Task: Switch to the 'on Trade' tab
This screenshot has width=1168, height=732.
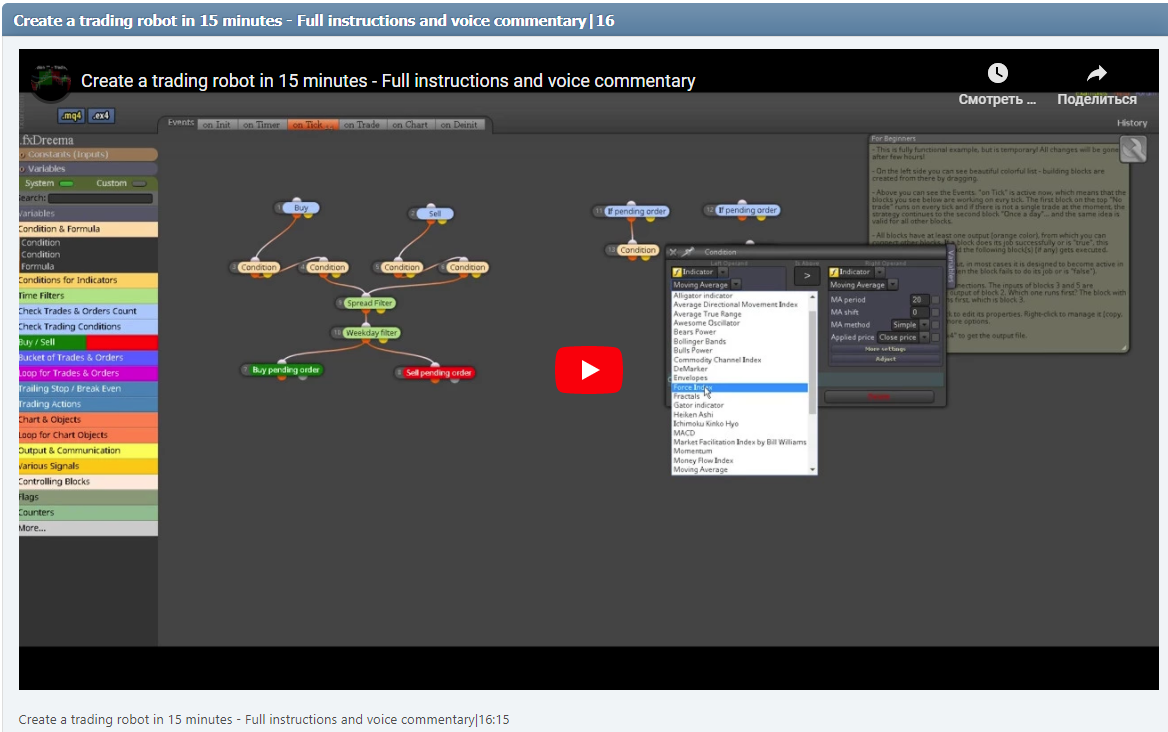Action: [362, 125]
